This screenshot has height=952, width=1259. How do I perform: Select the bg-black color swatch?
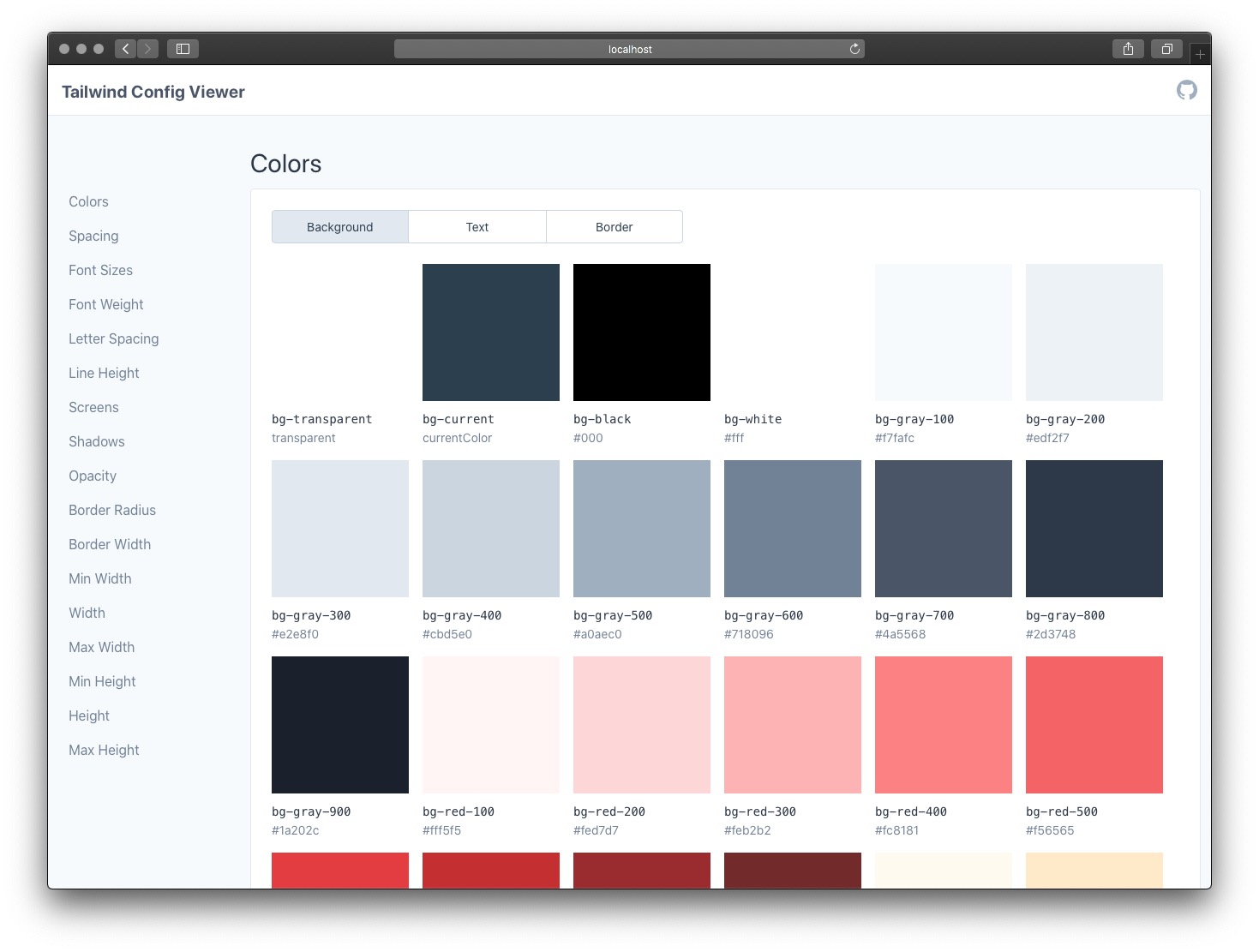[641, 332]
